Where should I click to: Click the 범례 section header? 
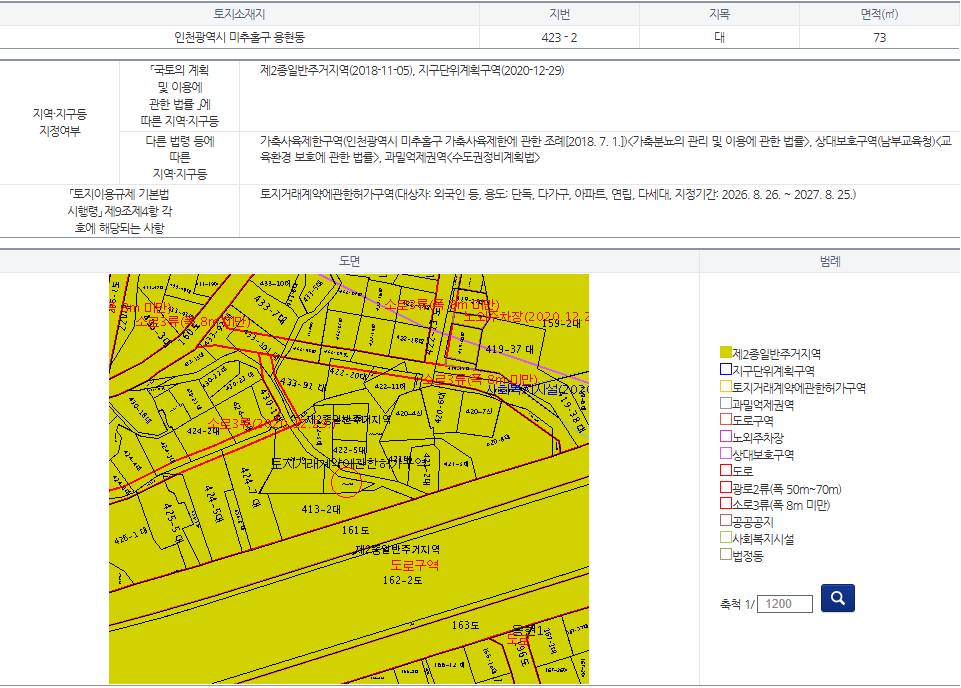pos(830,261)
